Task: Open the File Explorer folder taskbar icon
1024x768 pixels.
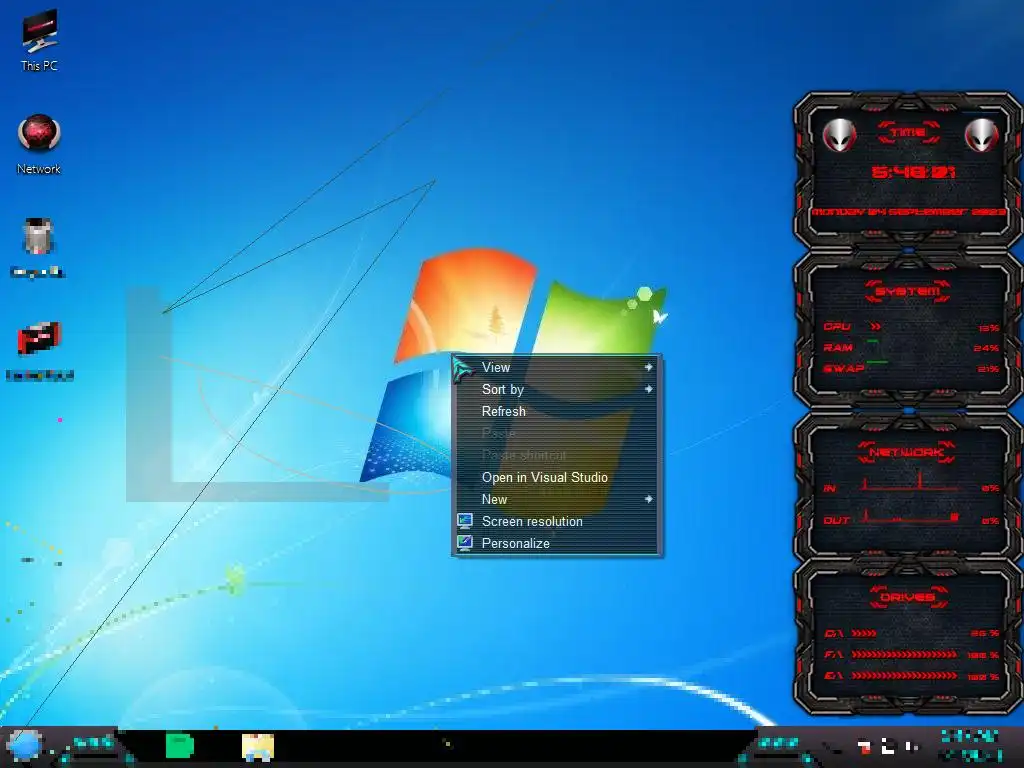Action: (x=258, y=747)
